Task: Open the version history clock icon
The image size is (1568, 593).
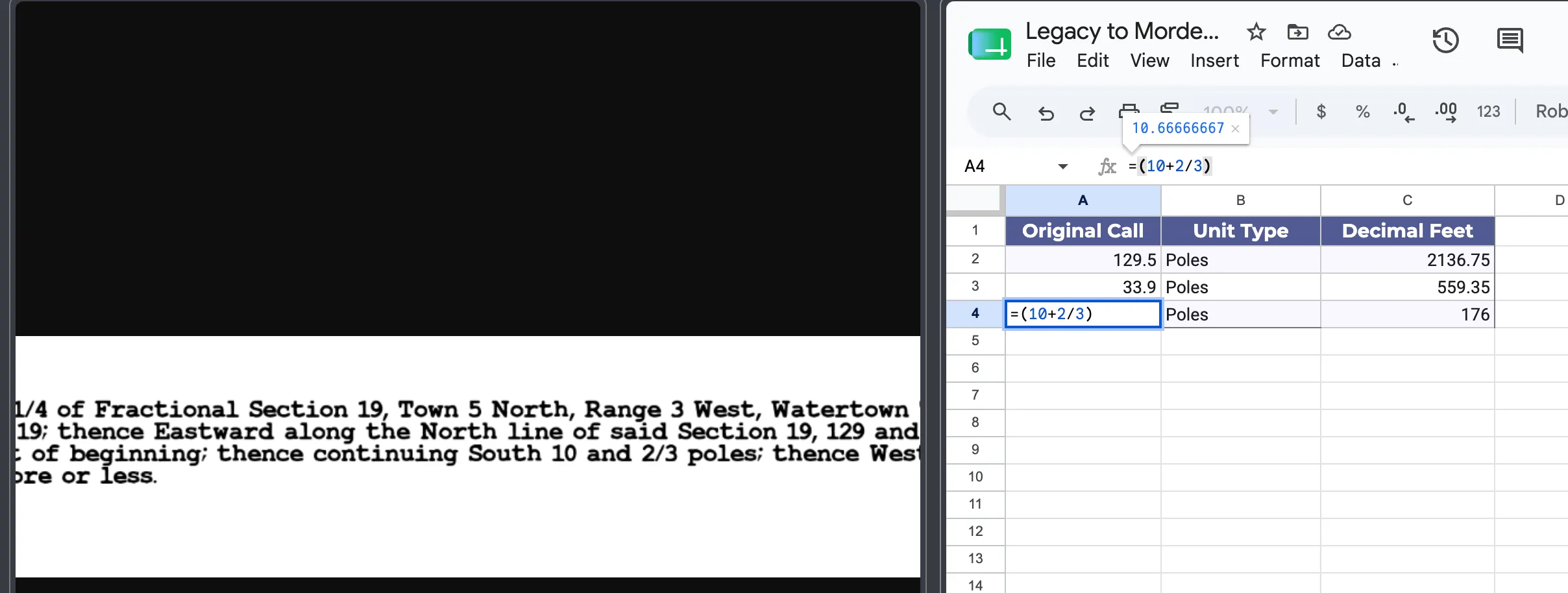Action: pyautogui.click(x=1445, y=41)
